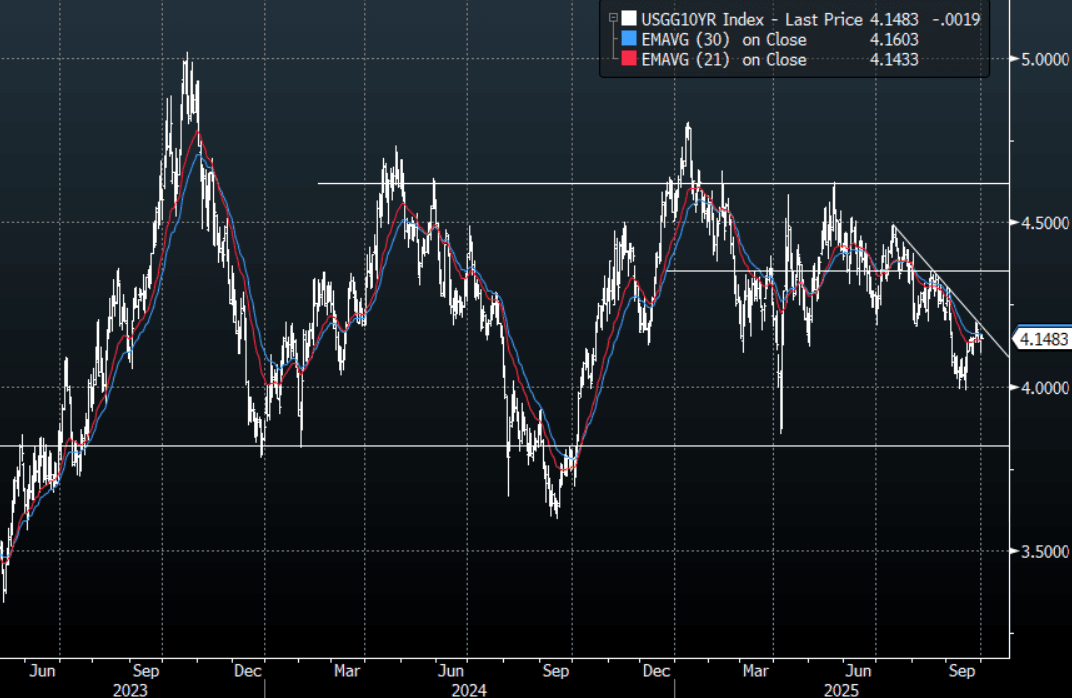
Task: Click the blue EMAVG (30) swatch
Action: (627, 39)
